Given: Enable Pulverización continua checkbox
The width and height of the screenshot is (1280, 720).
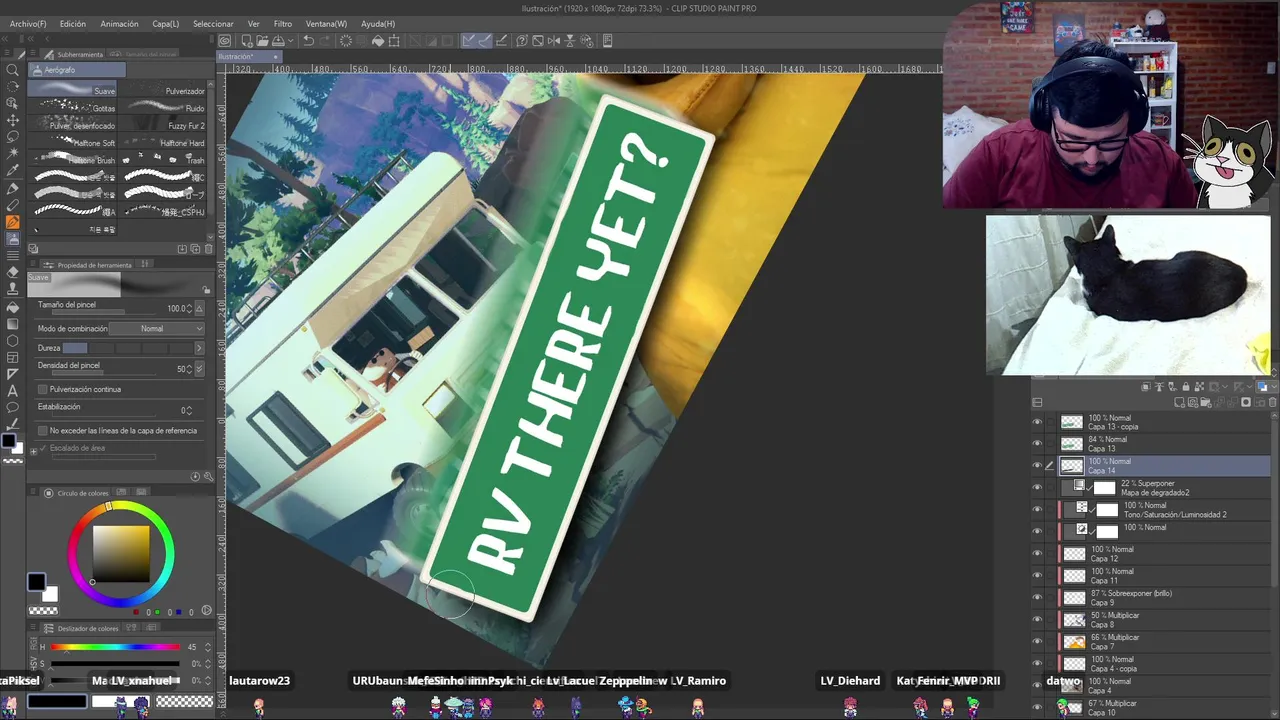Looking at the screenshot, I should (42, 389).
